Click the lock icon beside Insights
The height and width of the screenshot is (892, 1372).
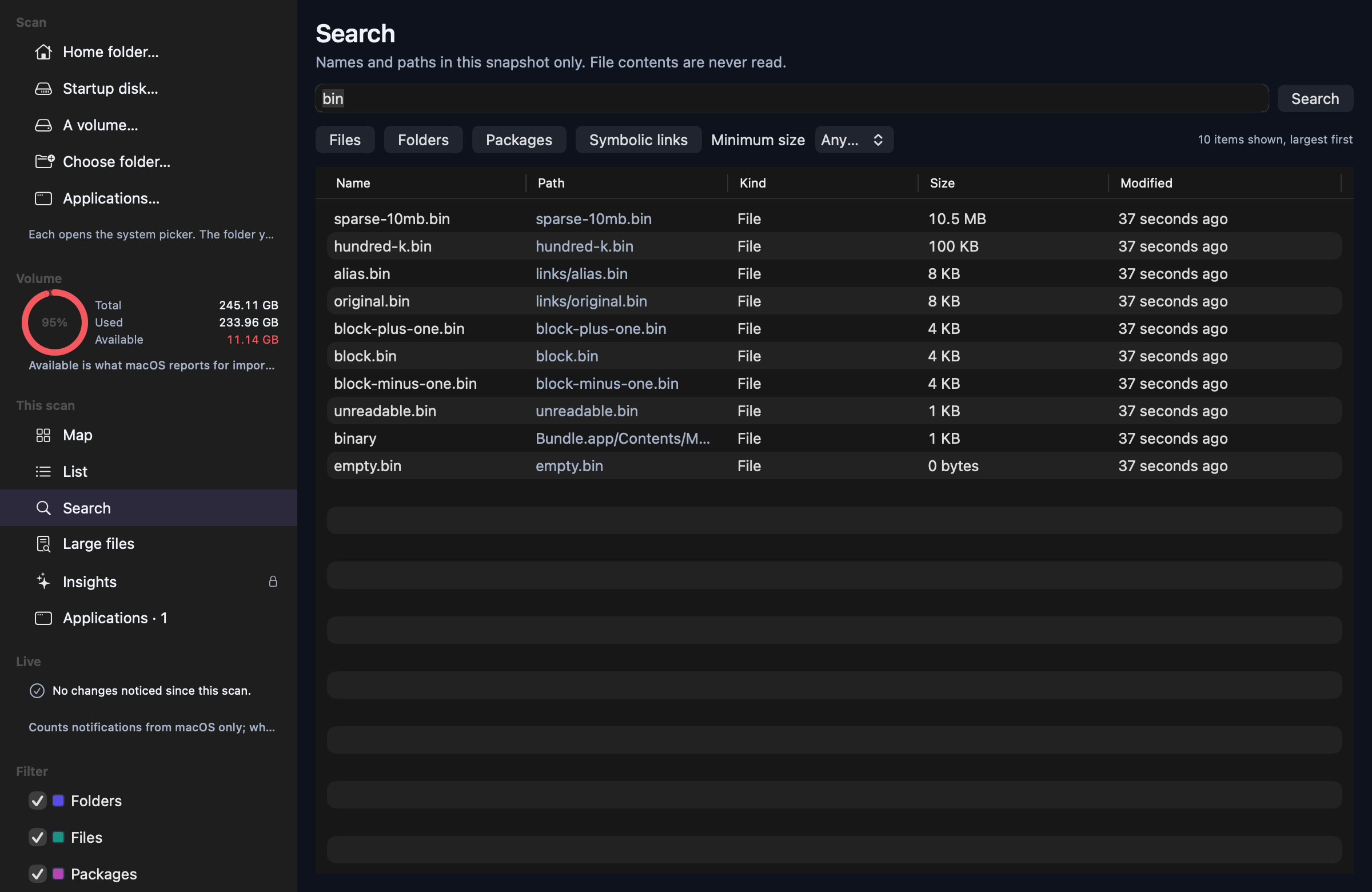click(x=273, y=581)
